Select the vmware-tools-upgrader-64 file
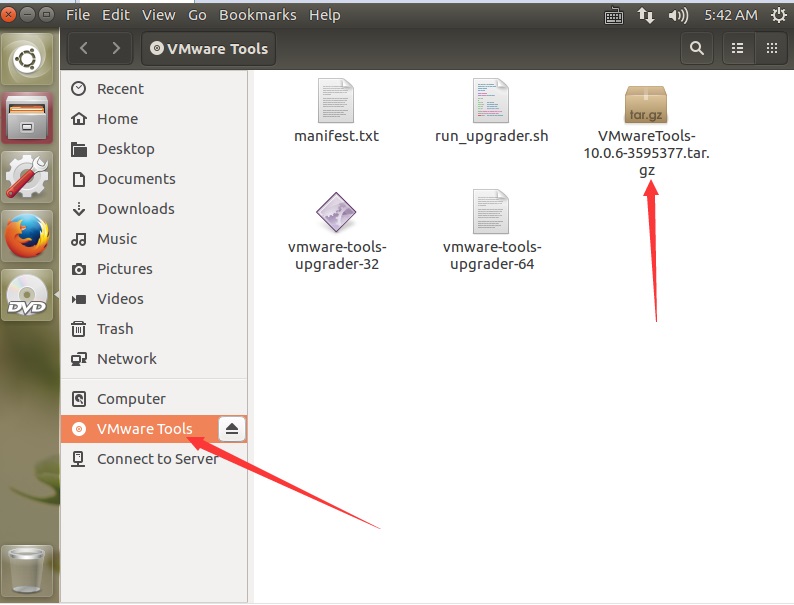The height and width of the screenshot is (605, 794). click(491, 212)
